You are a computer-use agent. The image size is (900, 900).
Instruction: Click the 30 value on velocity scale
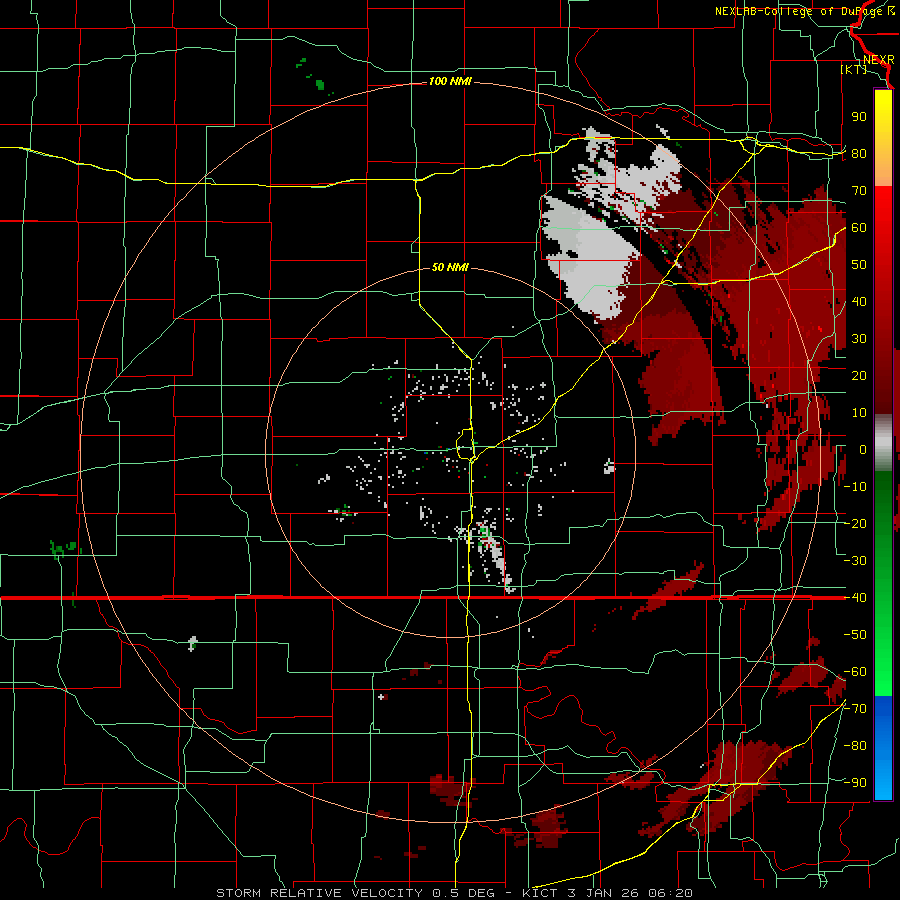[x=859, y=339]
